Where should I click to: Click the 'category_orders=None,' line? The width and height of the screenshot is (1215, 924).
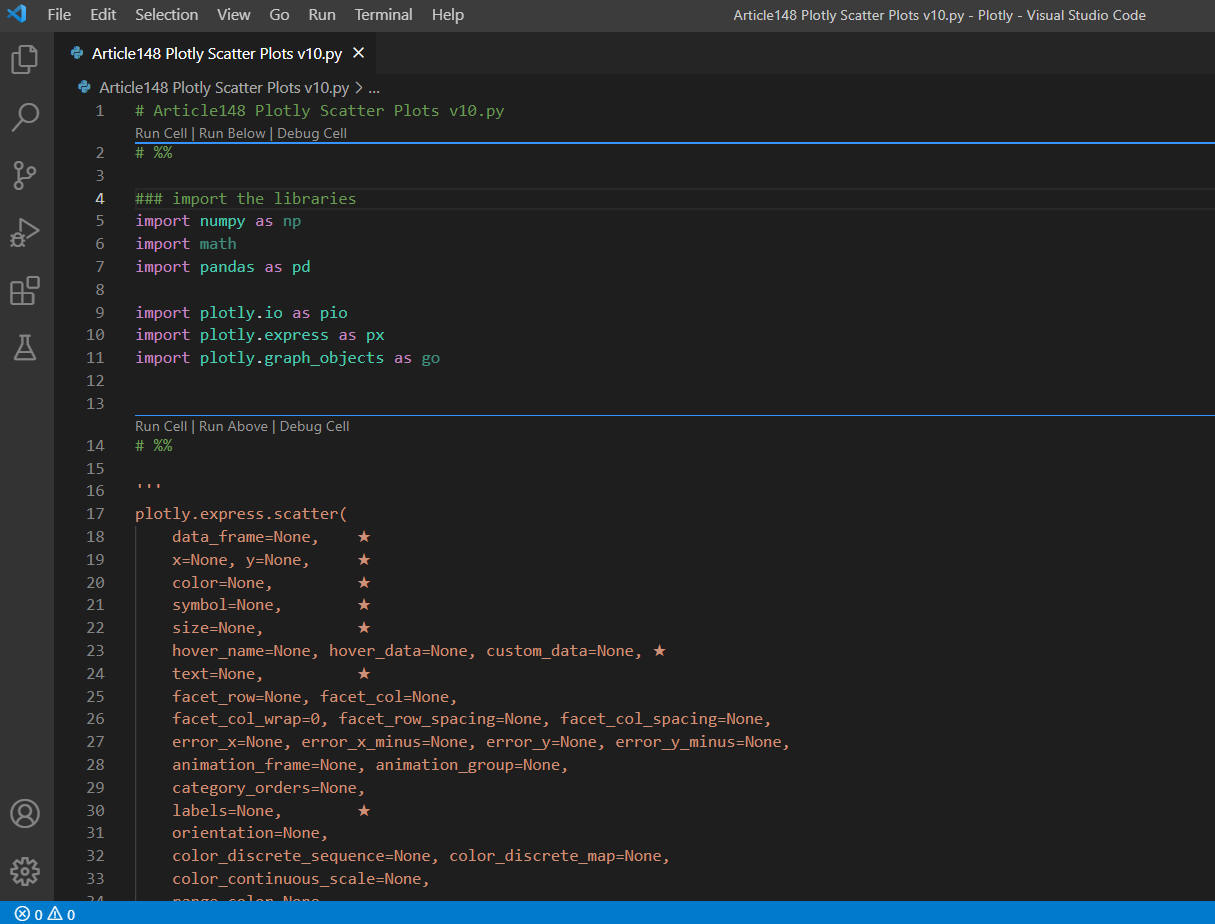point(269,788)
